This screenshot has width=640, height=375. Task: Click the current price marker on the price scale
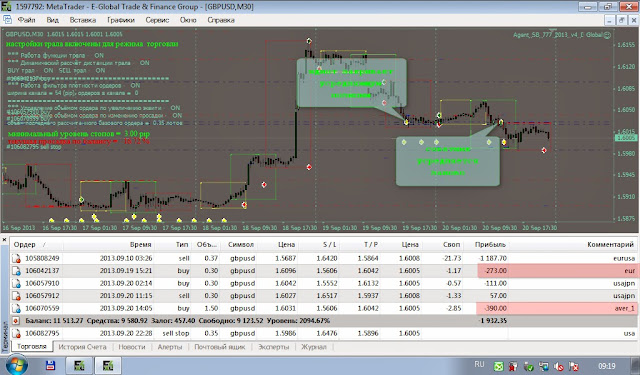click(x=626, y=138)
